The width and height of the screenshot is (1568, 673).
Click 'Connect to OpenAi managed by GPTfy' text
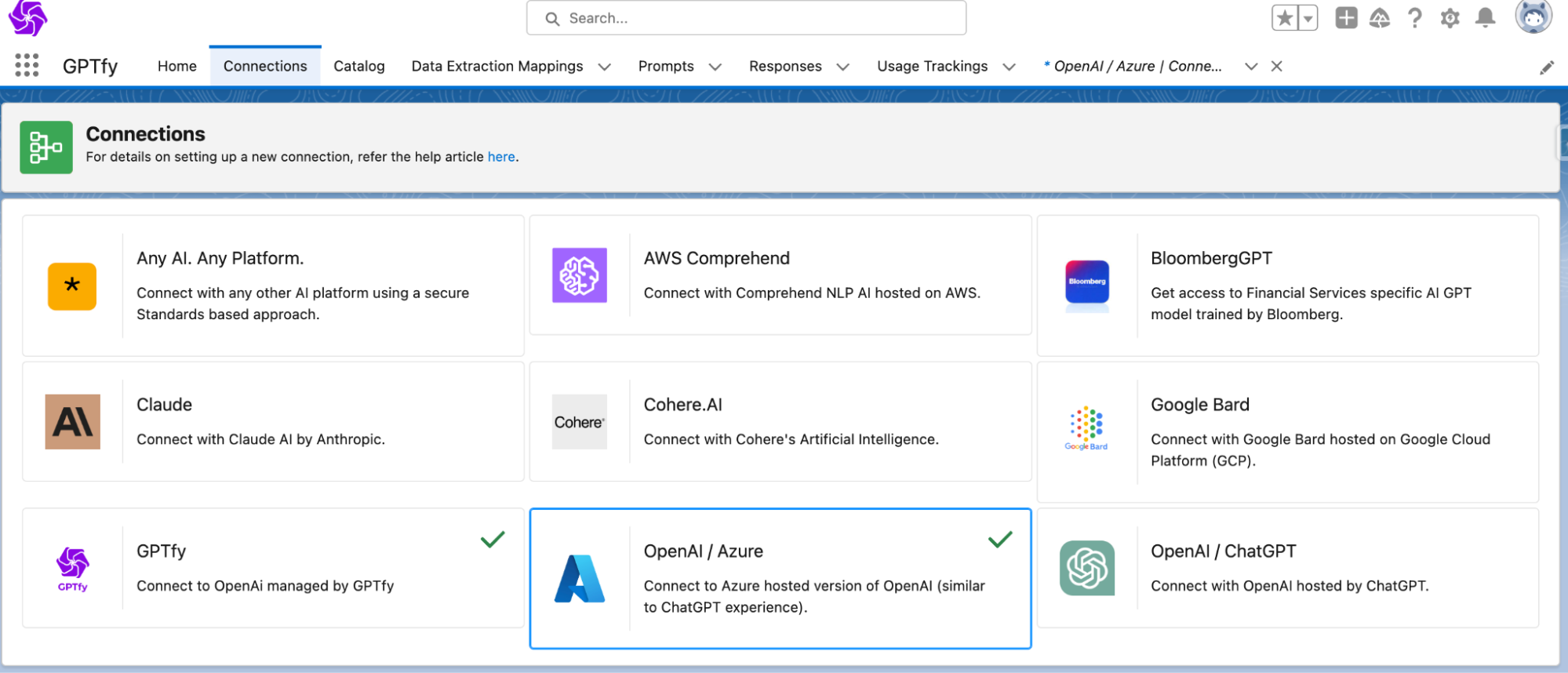[265, 586]
